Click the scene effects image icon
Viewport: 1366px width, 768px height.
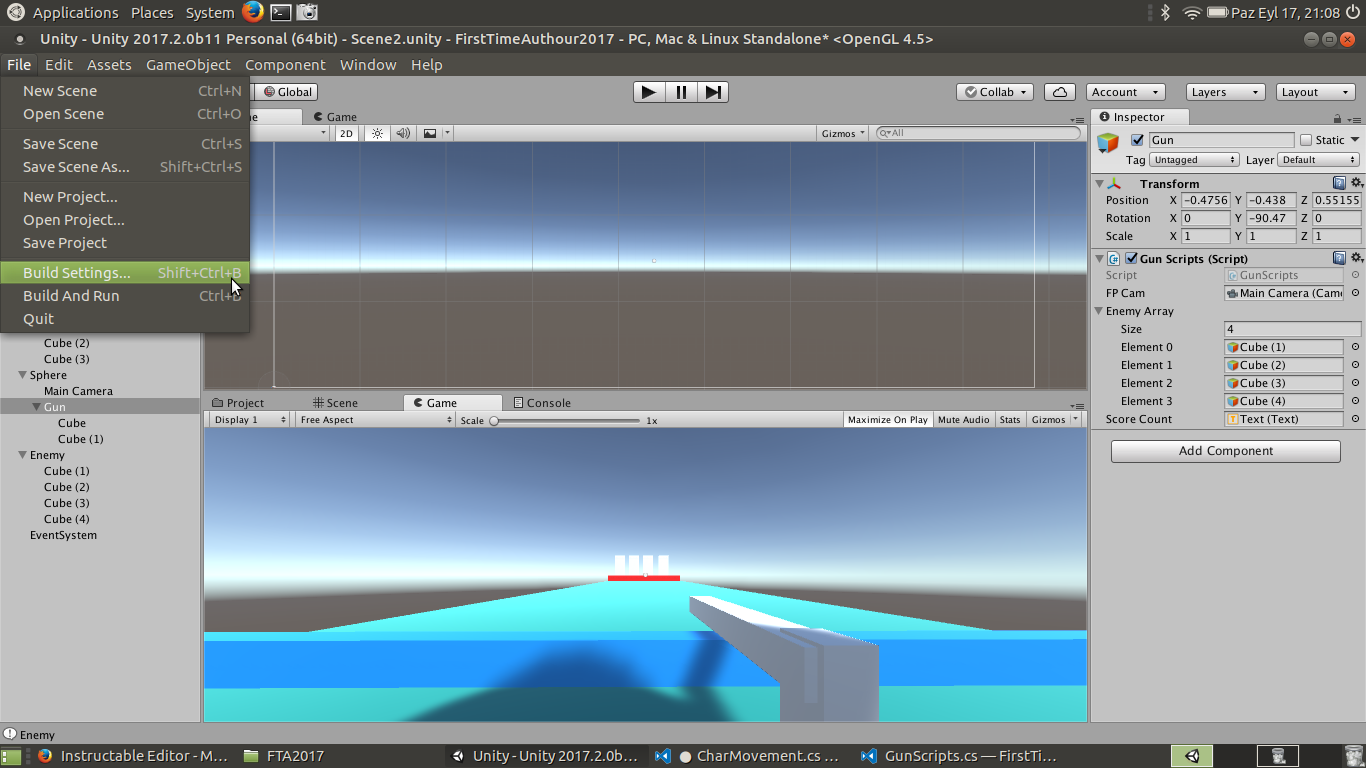pyautogui.click(x=430, y=133)
